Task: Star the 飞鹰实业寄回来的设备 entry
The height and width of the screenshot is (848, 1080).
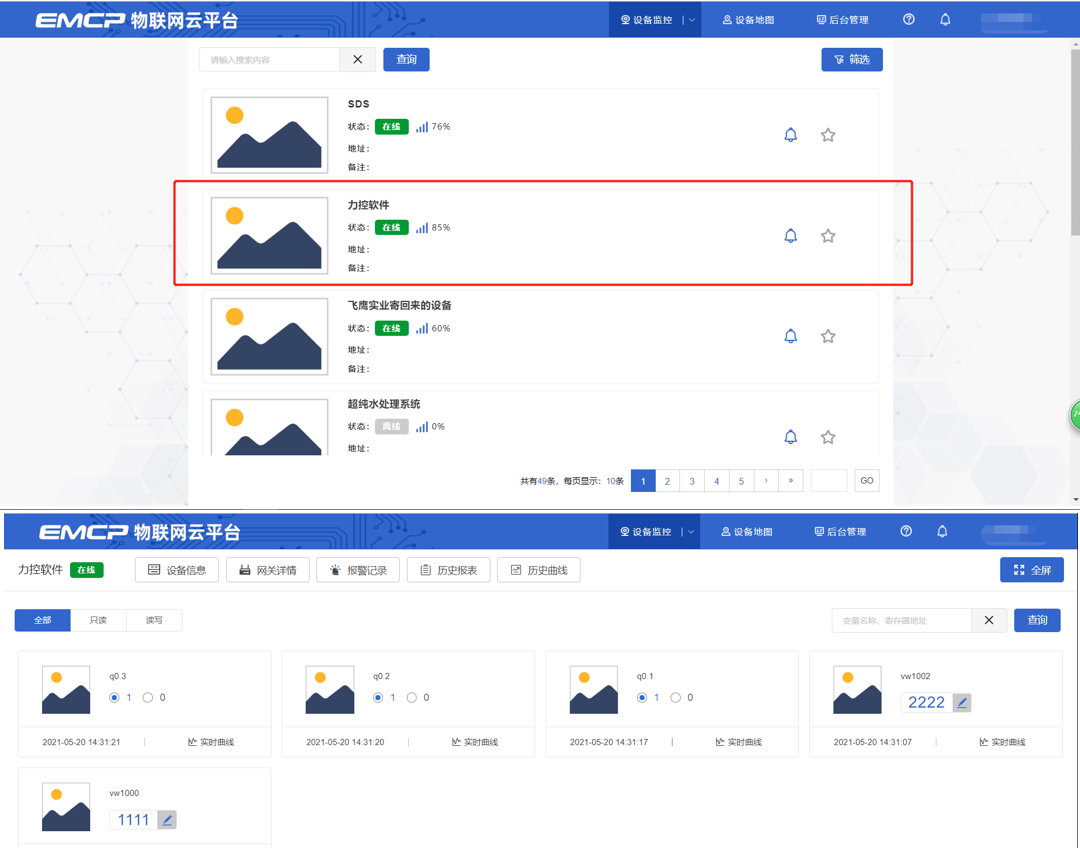Action: click(828, 336)
